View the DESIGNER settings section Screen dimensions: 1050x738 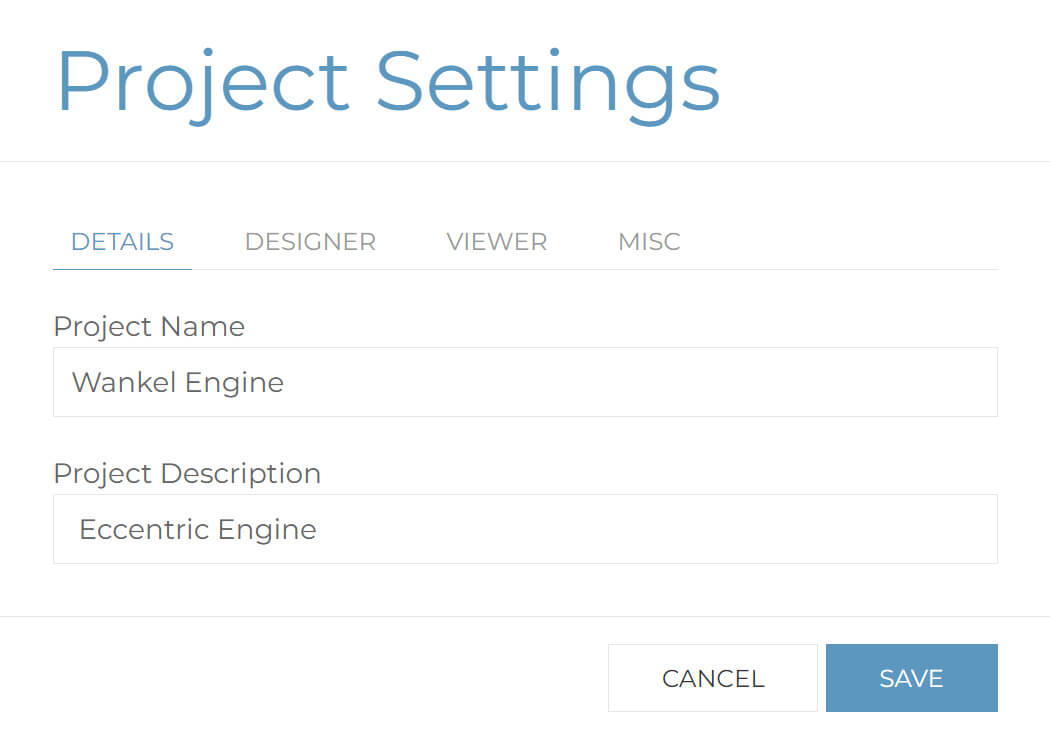[x=310, y=241]
